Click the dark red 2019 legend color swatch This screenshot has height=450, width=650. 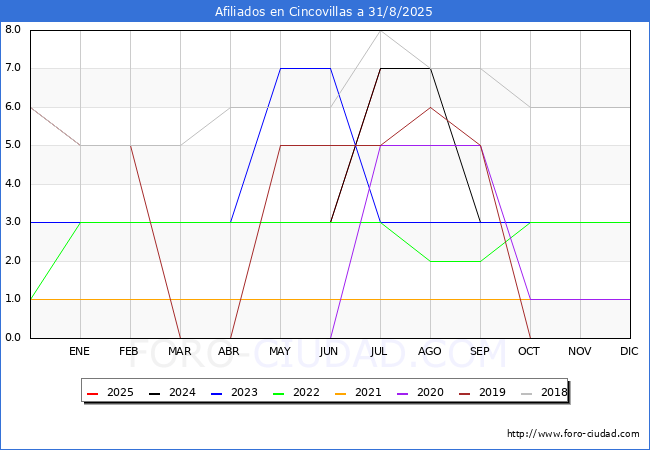[x=464, y=393]
